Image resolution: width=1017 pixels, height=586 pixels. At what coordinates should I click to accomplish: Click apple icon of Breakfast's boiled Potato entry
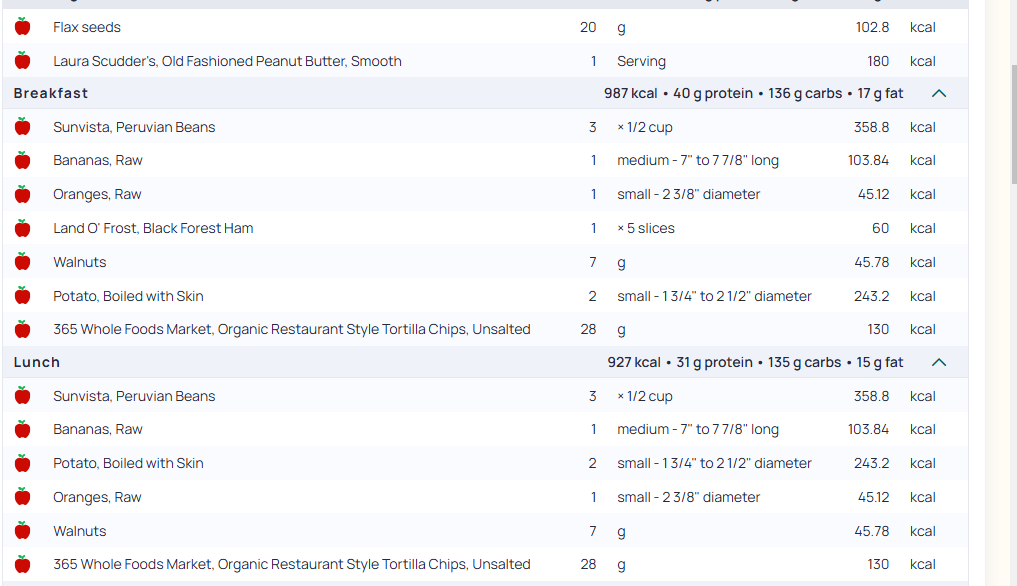click(x=23, y=296)
